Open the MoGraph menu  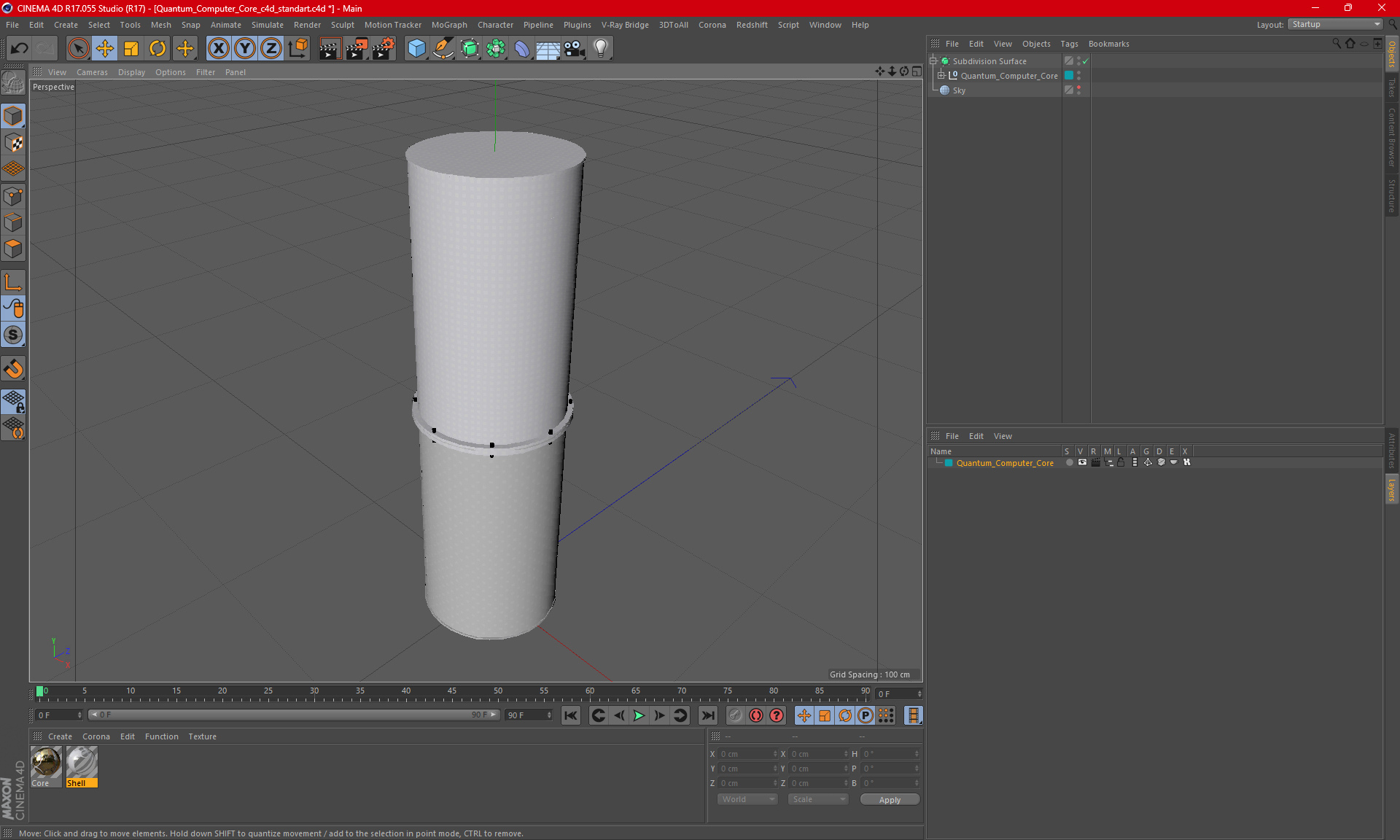point(449,25)
